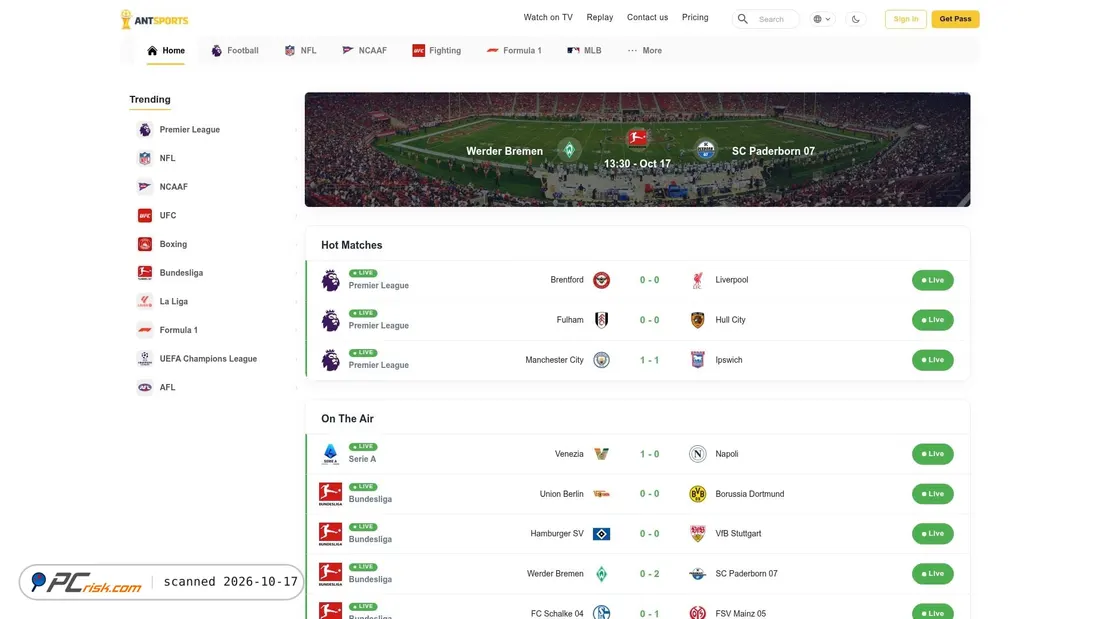
Task: Click Live button for Werder Bremen match row
Action: (x=932, y=574)
